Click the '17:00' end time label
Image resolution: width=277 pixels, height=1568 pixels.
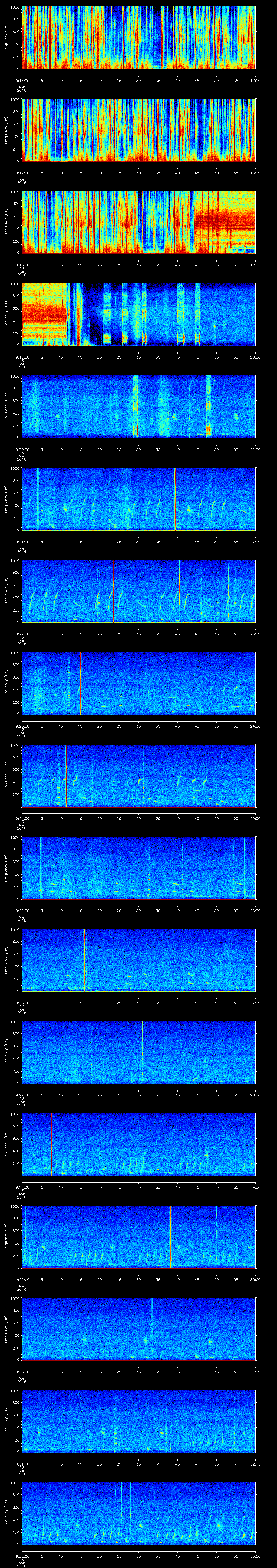(256, 80)
